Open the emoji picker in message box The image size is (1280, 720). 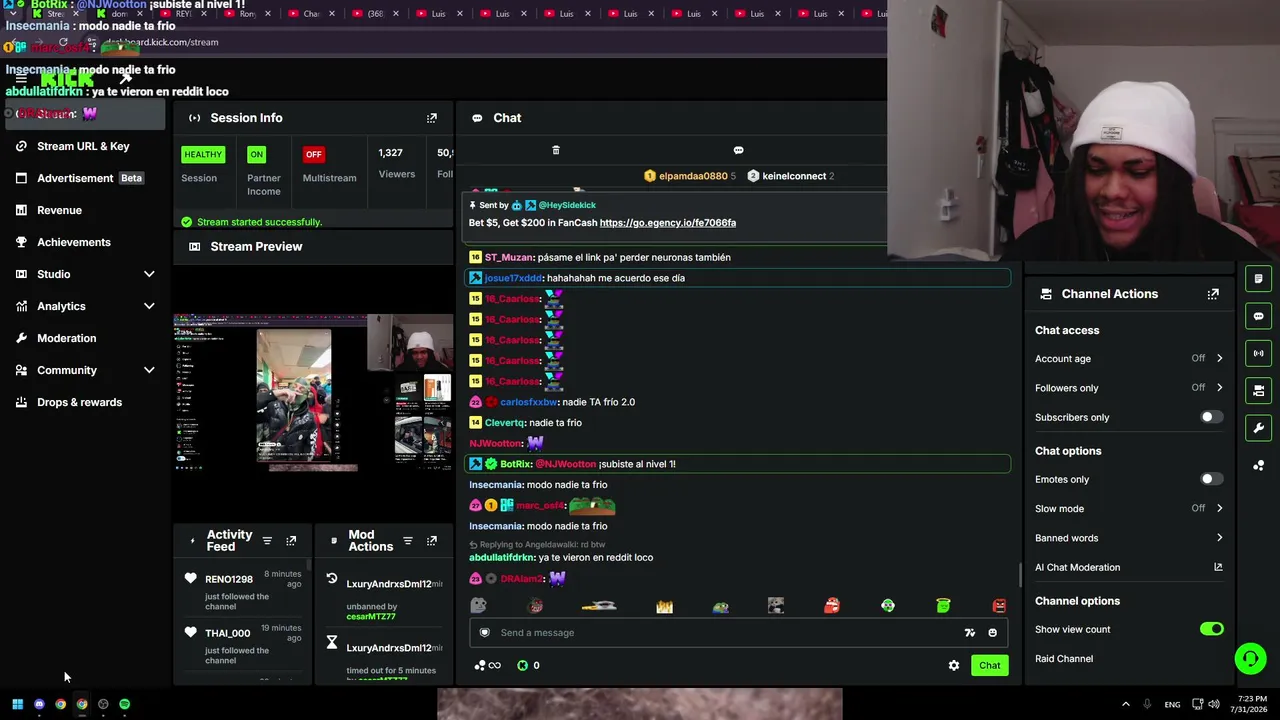click(x=992, y=632)
